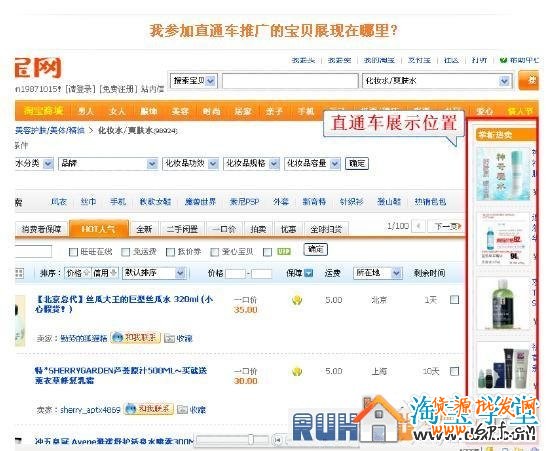
Task: Switch to the 二手闲置 tab
Action: pos(182,229)
